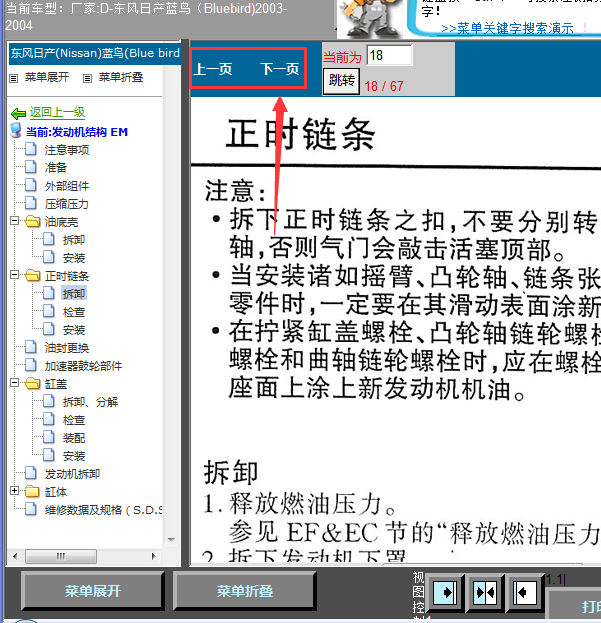Click page icon of 检查 under 缸盖

click(49, 419)
